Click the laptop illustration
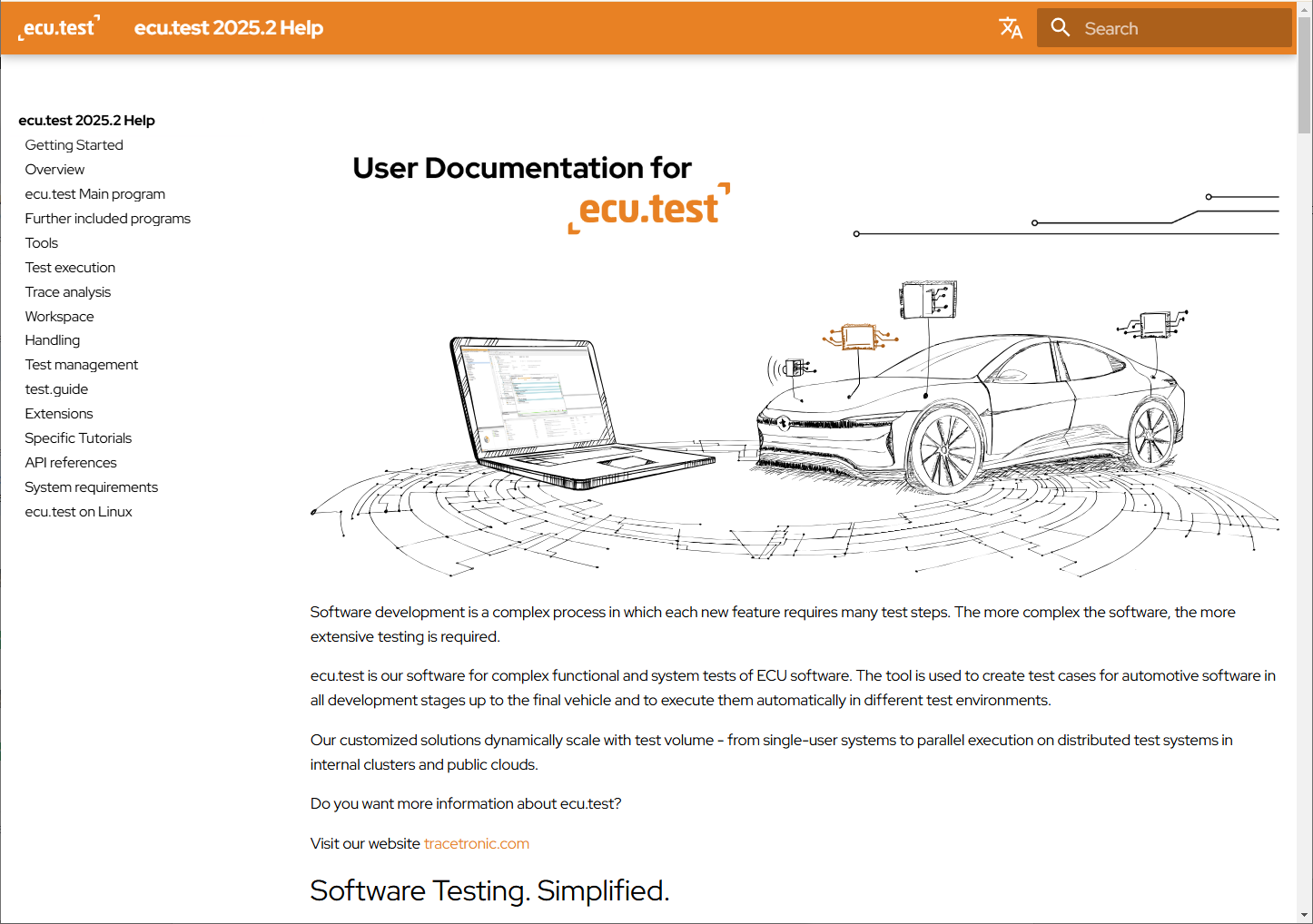This screenshot has width=1313, height=924. [581, 413]
